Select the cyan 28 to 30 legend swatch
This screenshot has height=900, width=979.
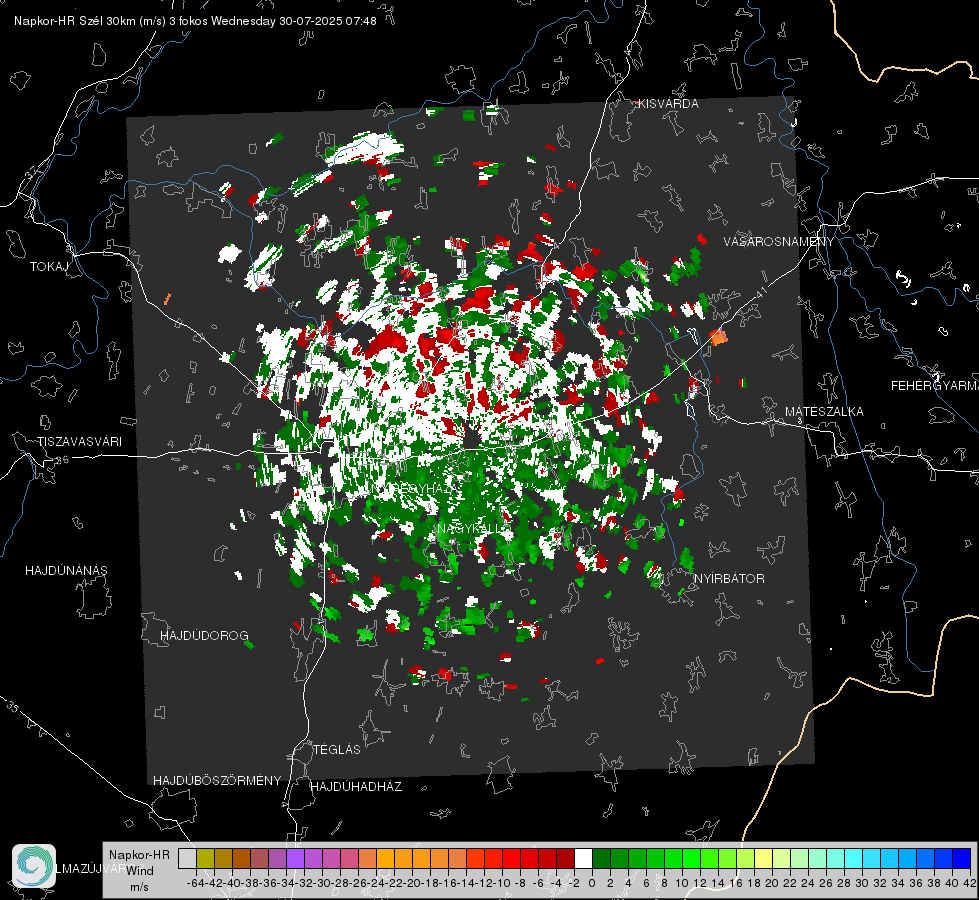point(854,858)
